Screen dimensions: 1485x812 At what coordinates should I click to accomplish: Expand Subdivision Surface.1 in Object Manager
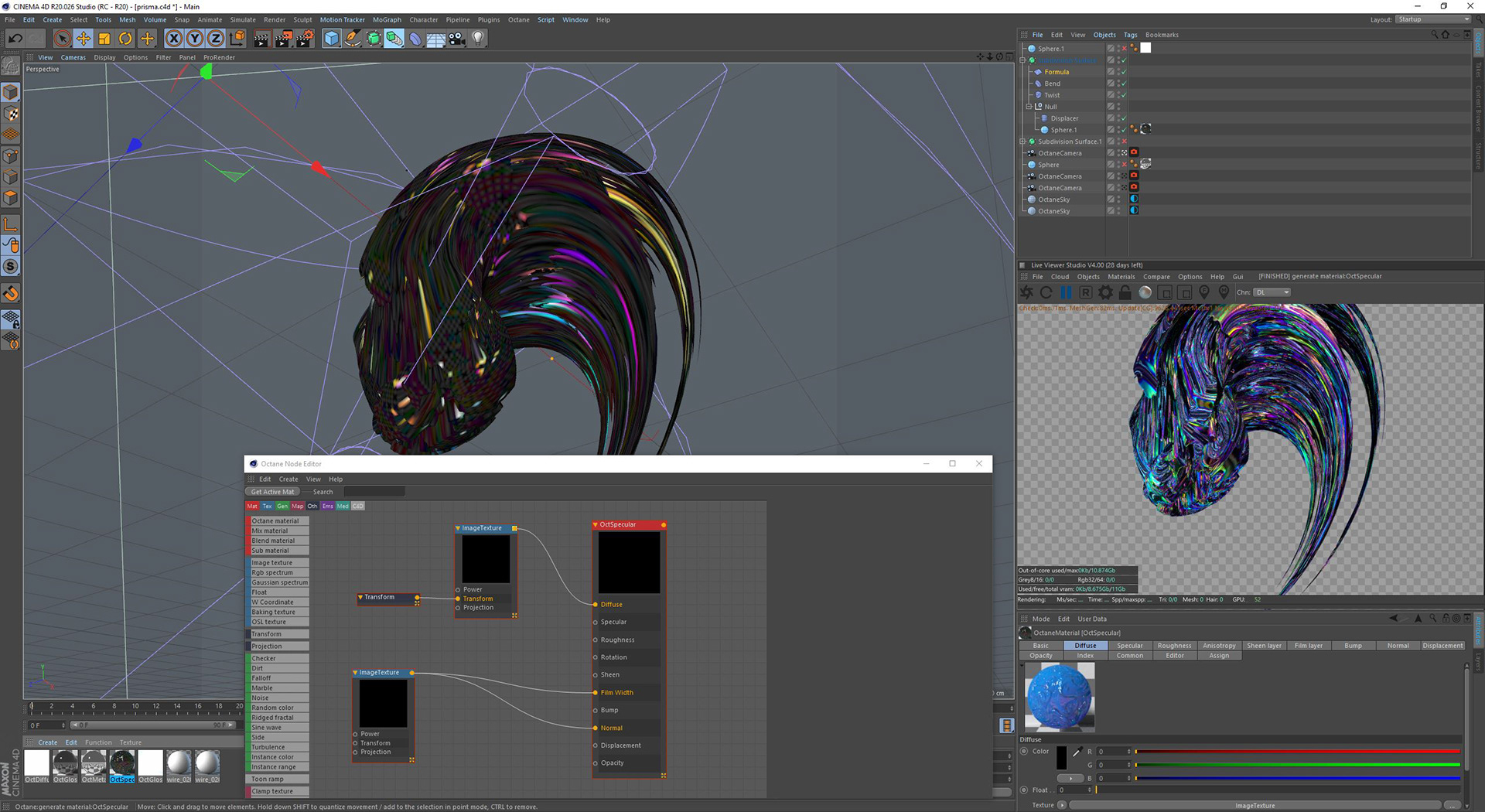pyautogui.click(x=1022, y=142)
